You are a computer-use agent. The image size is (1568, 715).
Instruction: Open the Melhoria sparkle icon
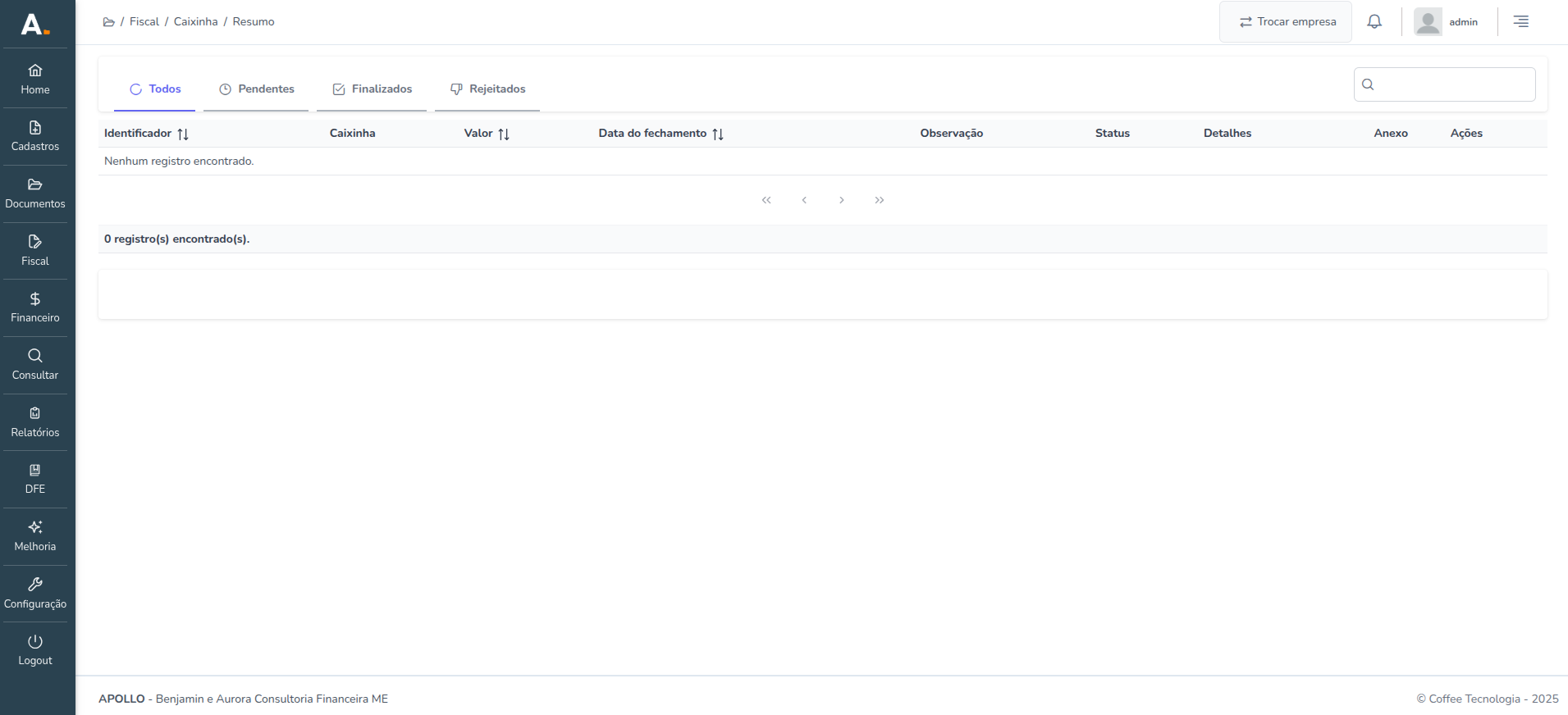pyautogui.click(x=35, y=527)
